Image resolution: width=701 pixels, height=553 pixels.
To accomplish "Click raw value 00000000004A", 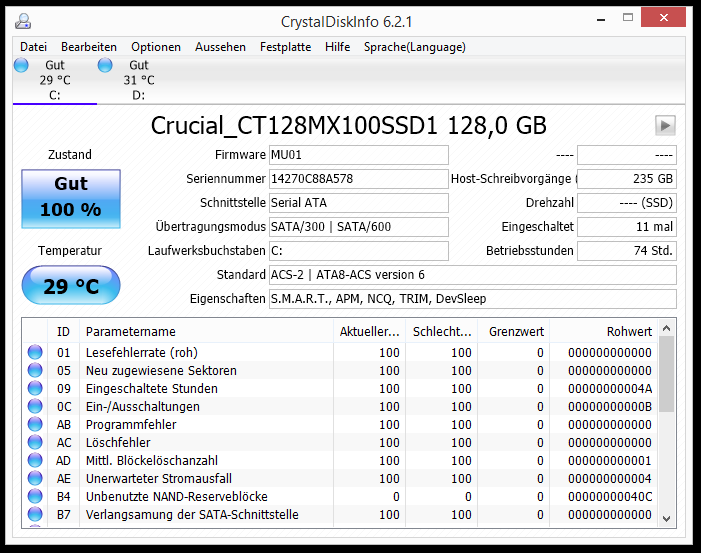I will (x=610, y=388).
